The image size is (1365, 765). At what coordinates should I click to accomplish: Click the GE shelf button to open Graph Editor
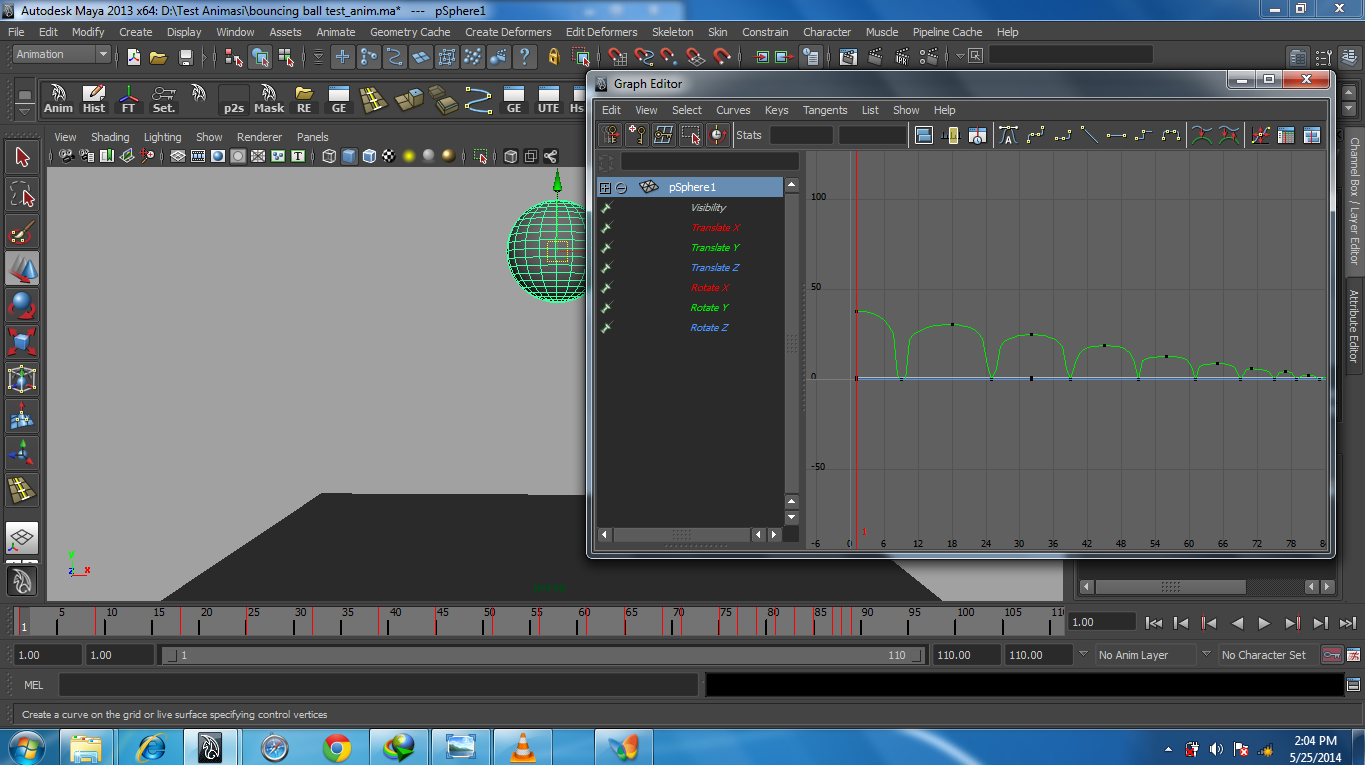pos(338,100)
